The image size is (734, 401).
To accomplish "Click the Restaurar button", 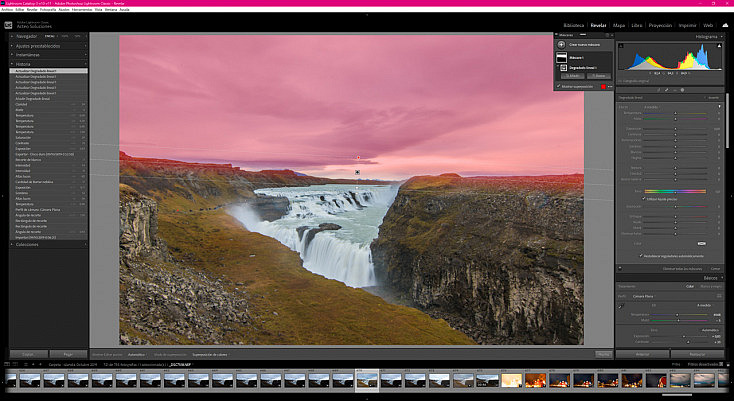I will click(697, 354).
